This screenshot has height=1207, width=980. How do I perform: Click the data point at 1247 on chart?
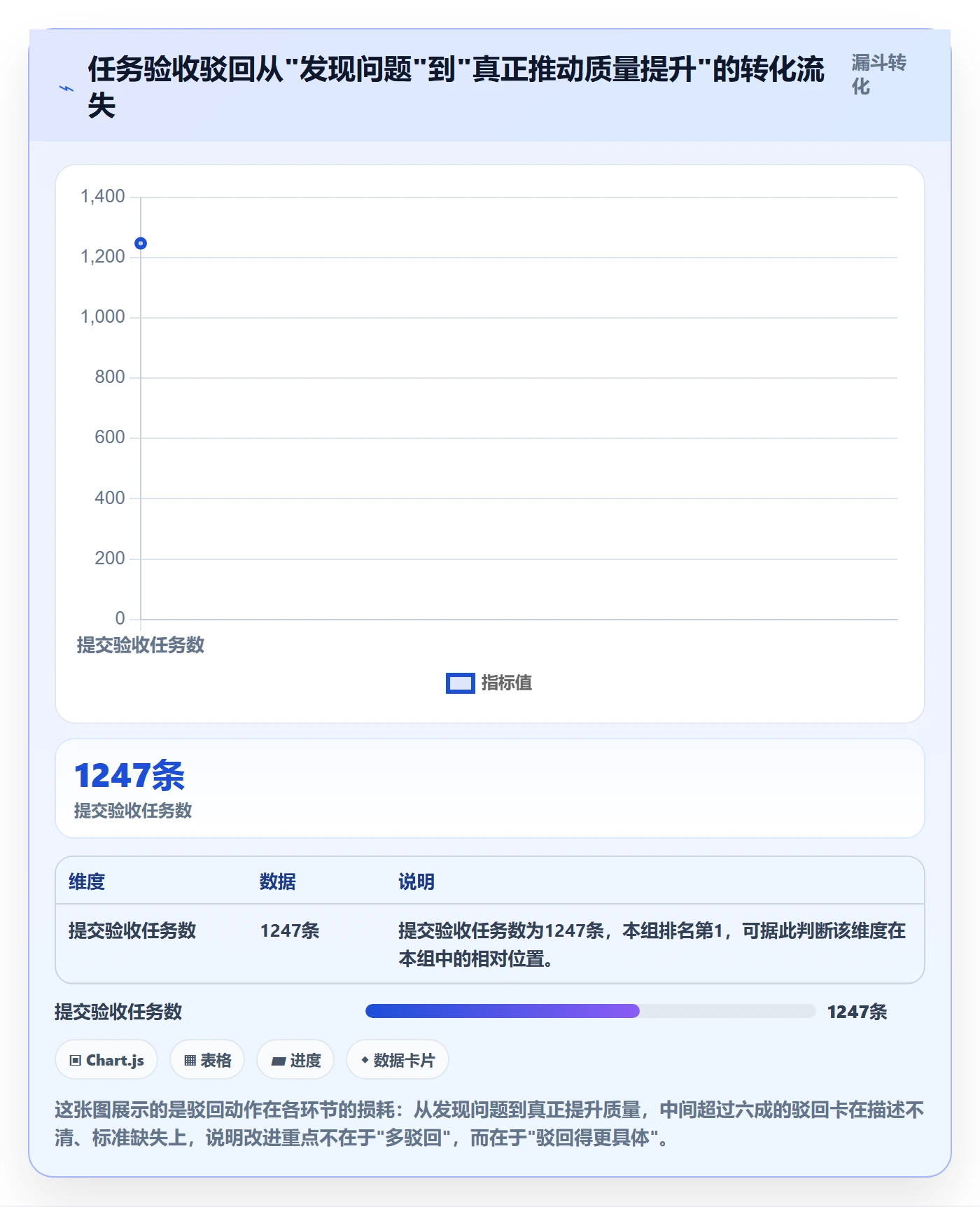(141, 243)
